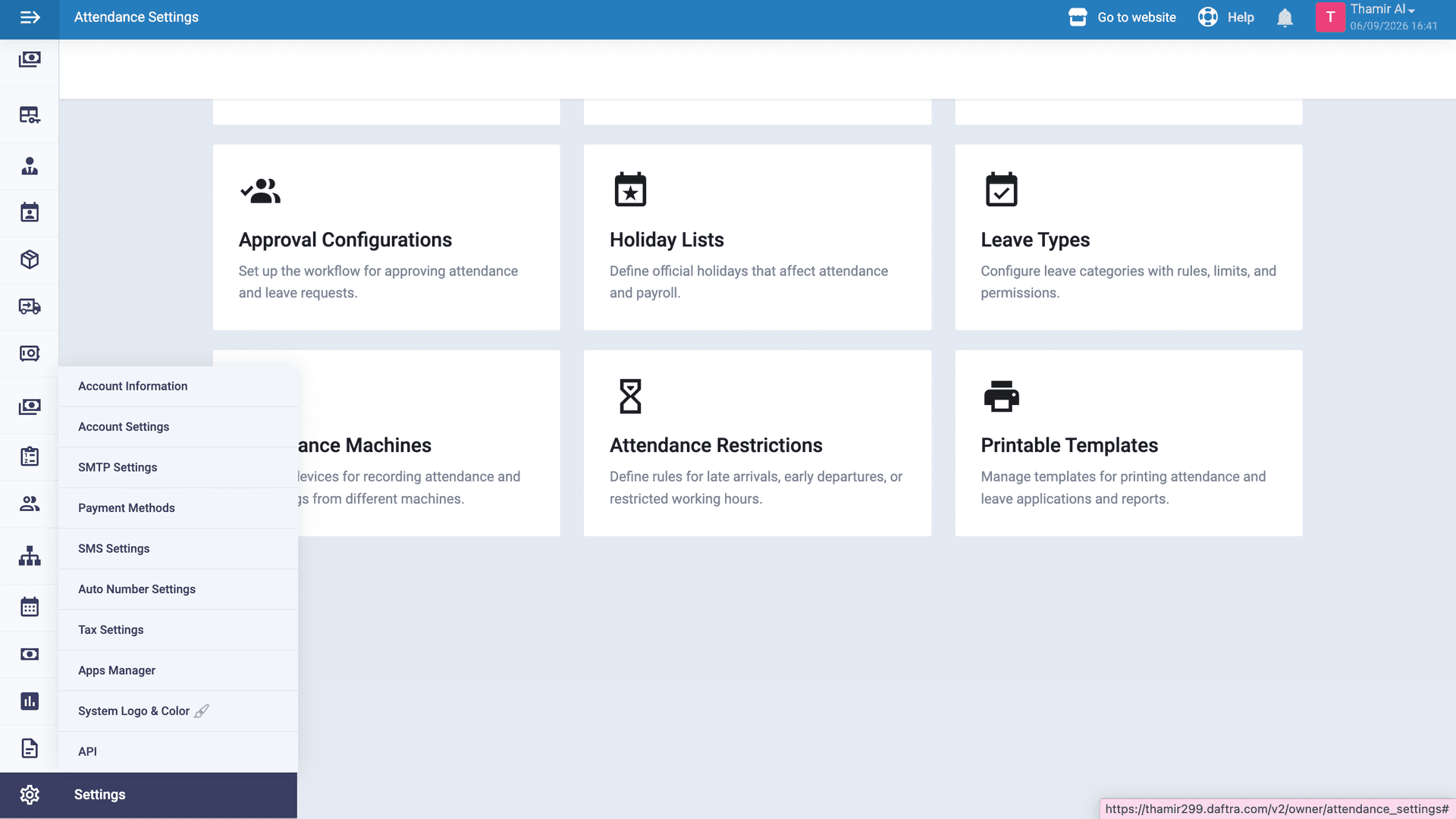Open the Printable Templates card title

(x=1069, y=445)
